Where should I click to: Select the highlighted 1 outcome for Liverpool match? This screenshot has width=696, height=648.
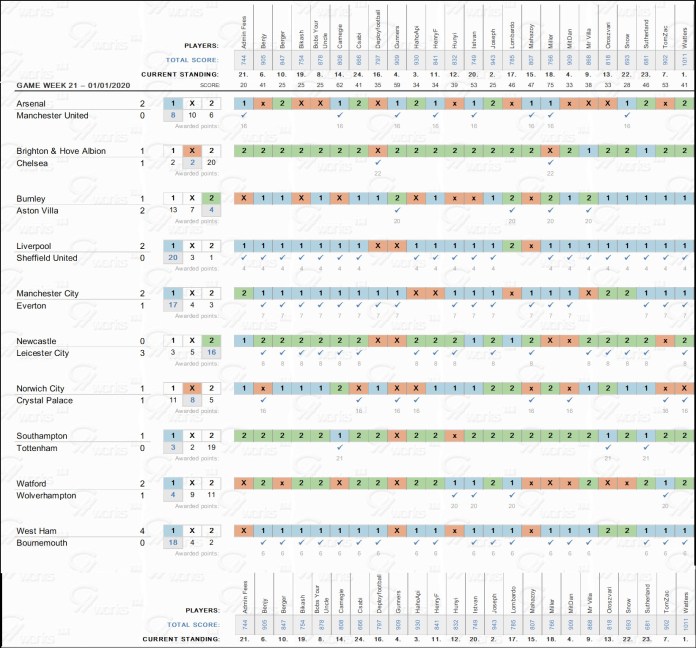coord(173,245)
